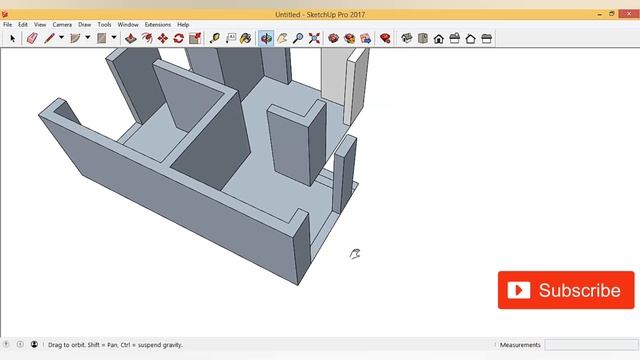Click the sign-in profile icon
The width and height of the screenshot is (640, 360).
34,344
